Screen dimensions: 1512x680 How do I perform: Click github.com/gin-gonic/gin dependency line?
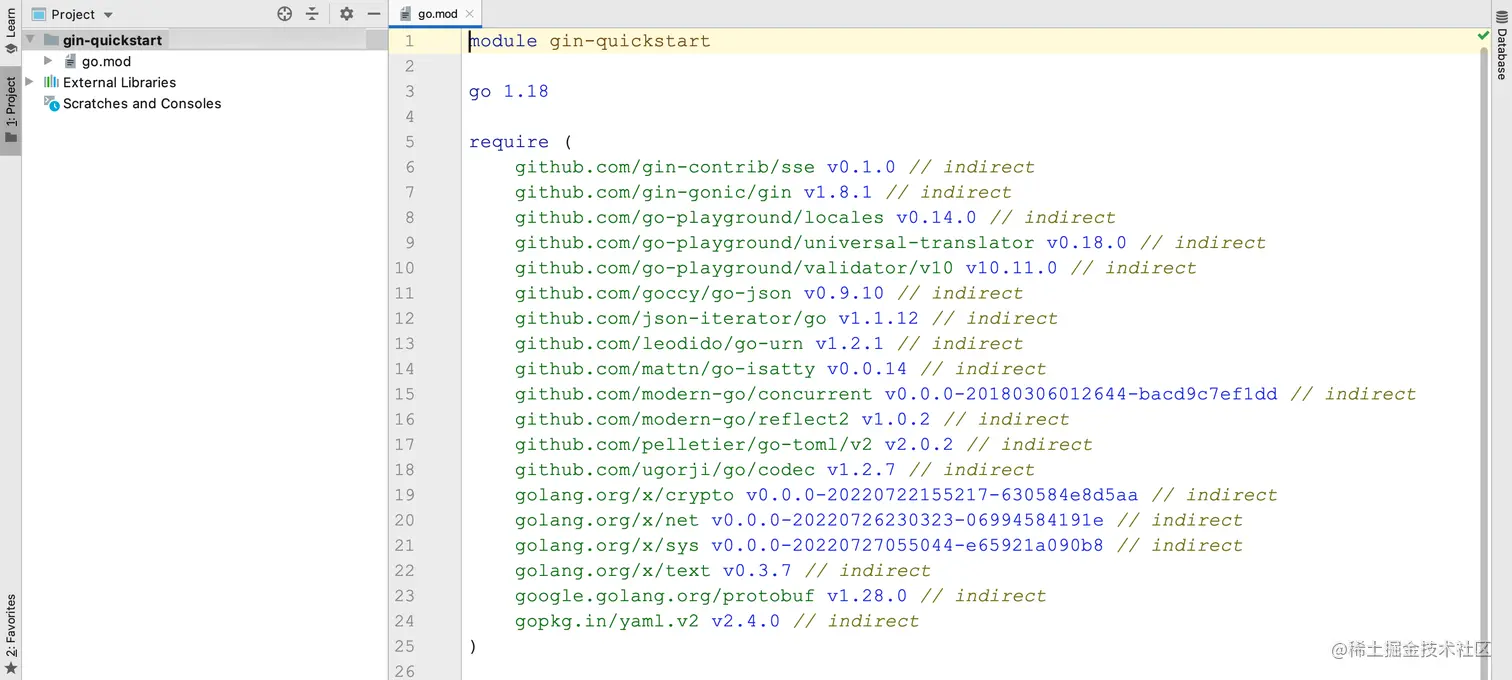coord(763,192)
